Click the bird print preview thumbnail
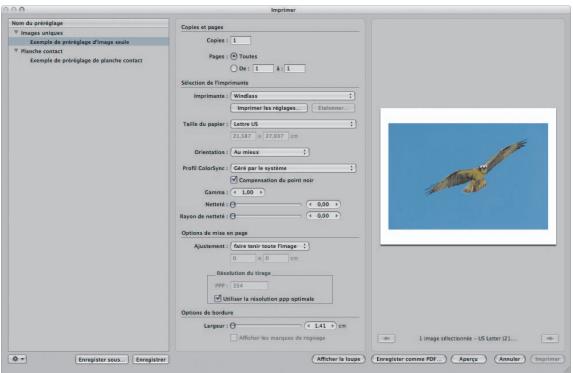Image resolution: width=573 pixels, height=373 pixels. [x=468, y=176]
